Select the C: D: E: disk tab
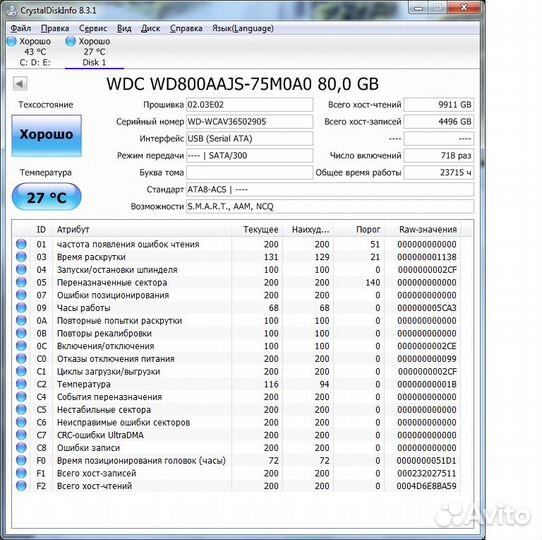 35,52
